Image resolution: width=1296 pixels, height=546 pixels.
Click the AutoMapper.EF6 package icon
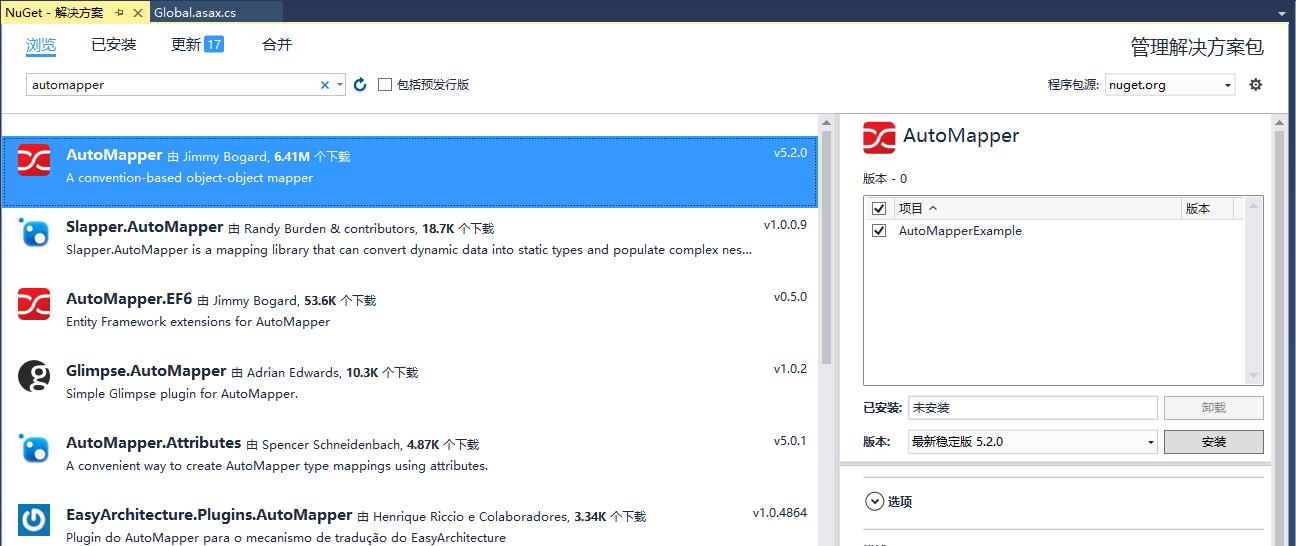pos(34,304)
